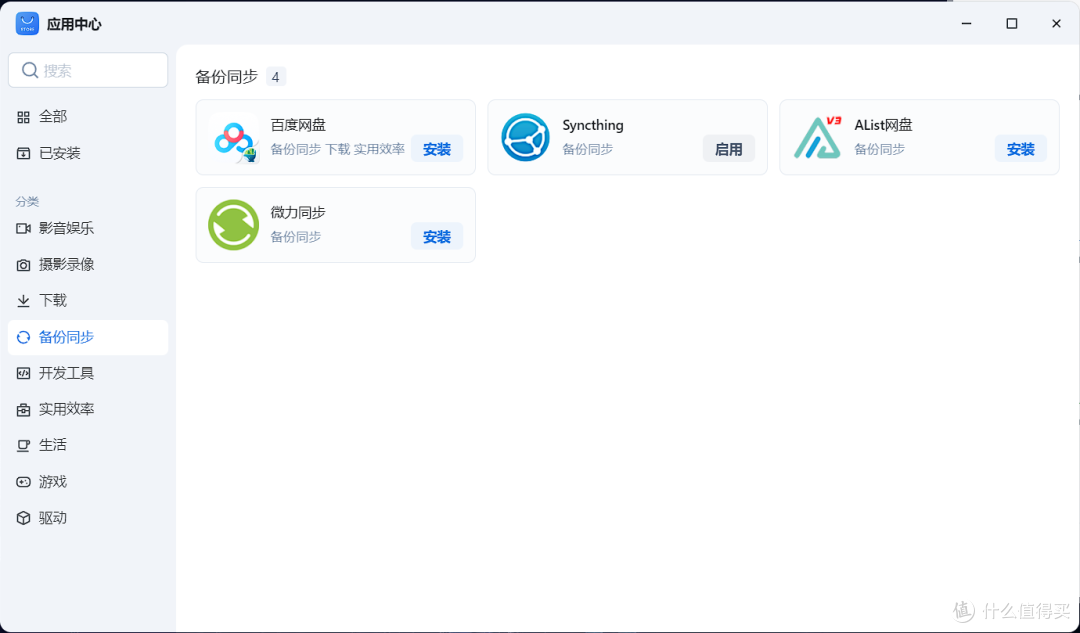Click the 已安装 box icon
The image size is (1080, 633).
click(x=23, y=153)
